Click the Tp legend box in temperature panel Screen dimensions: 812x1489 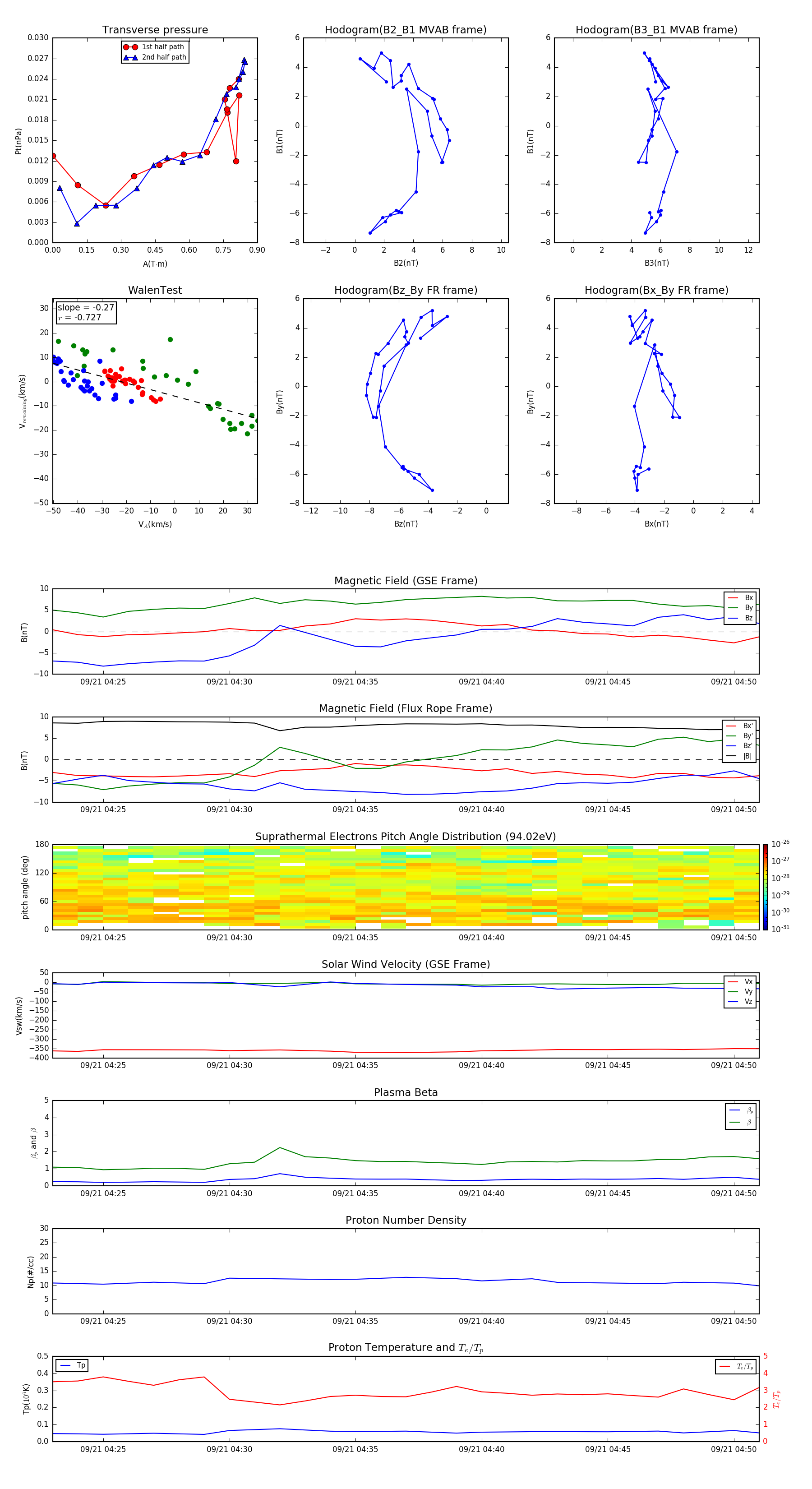(x=72, y=1365)
